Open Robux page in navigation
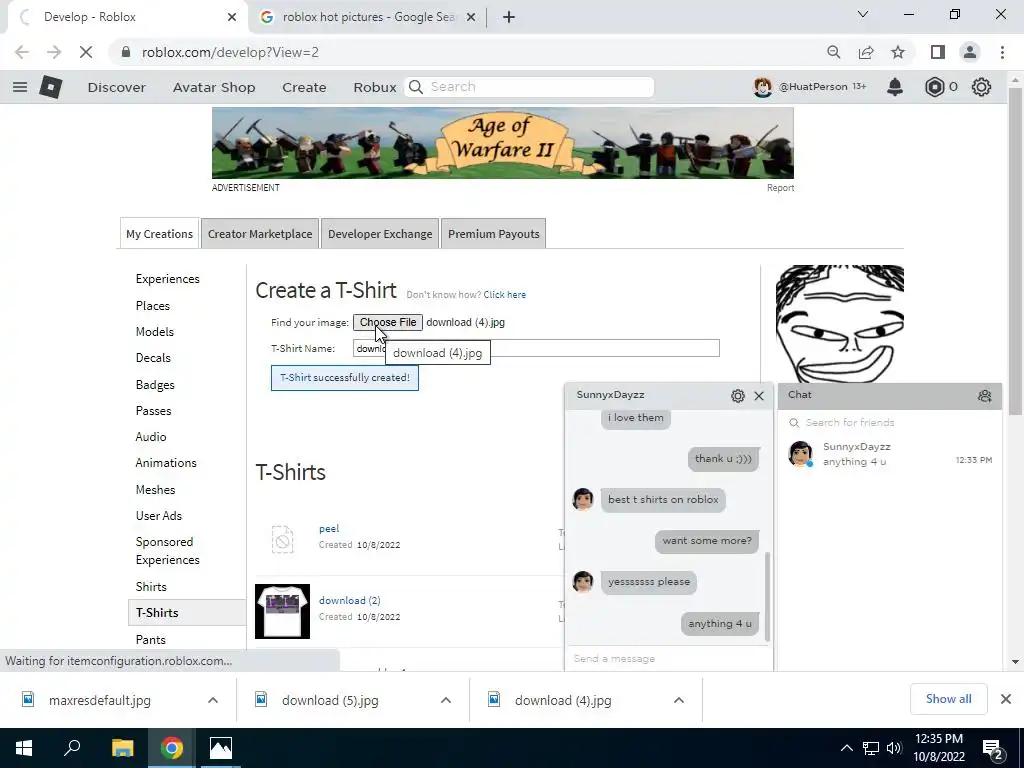The width and height of the screenshot is (1024, 768). pyautogui.click(x=375, y=88)
